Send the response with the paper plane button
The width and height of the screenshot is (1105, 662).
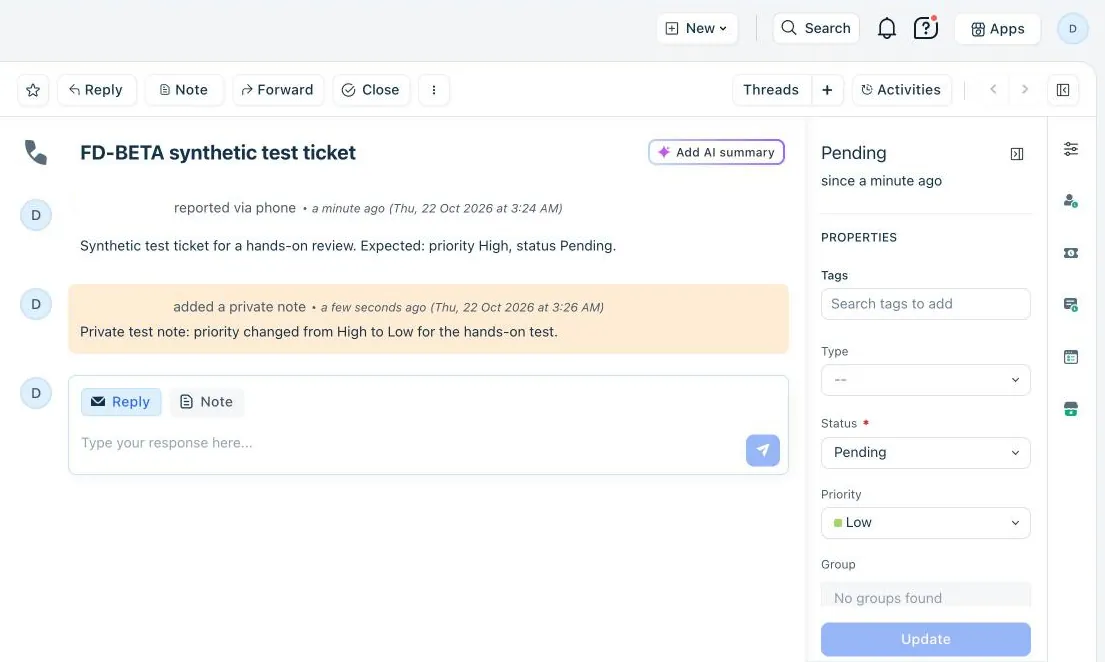[763, 450]
